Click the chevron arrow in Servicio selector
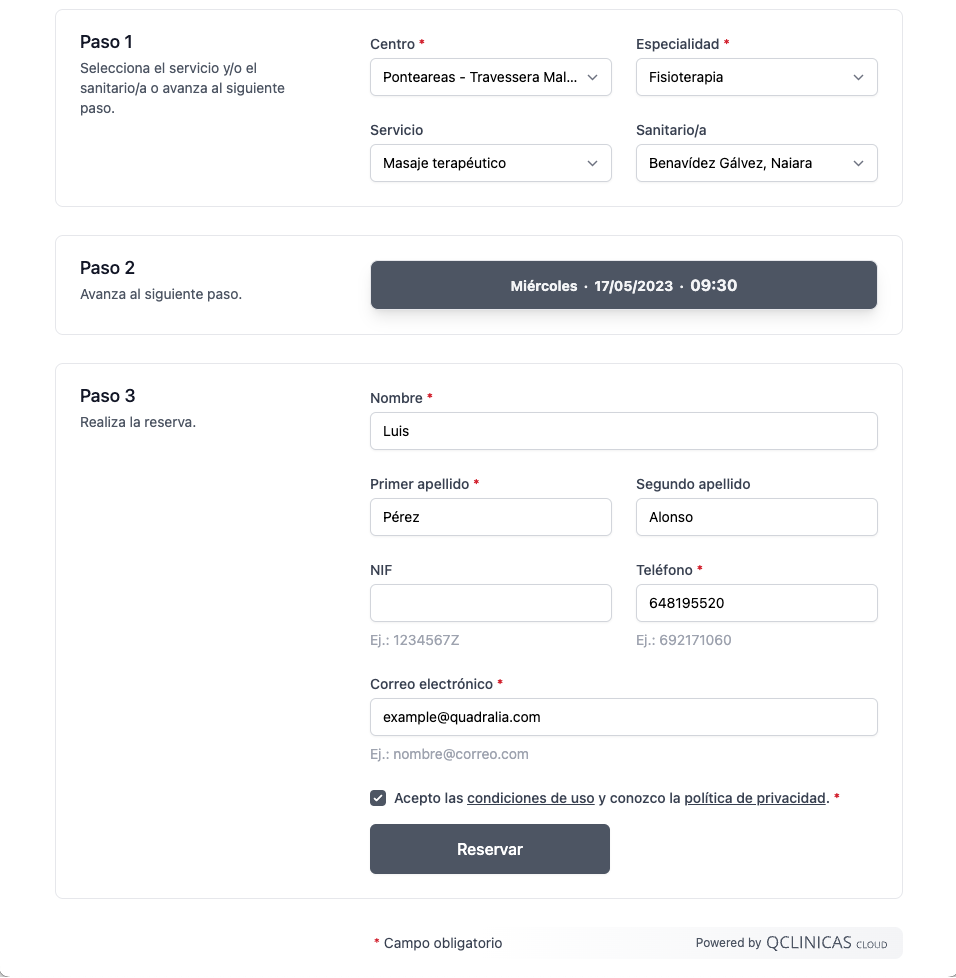This screenshot has width=956, height=978. click(x=592, y=163)
